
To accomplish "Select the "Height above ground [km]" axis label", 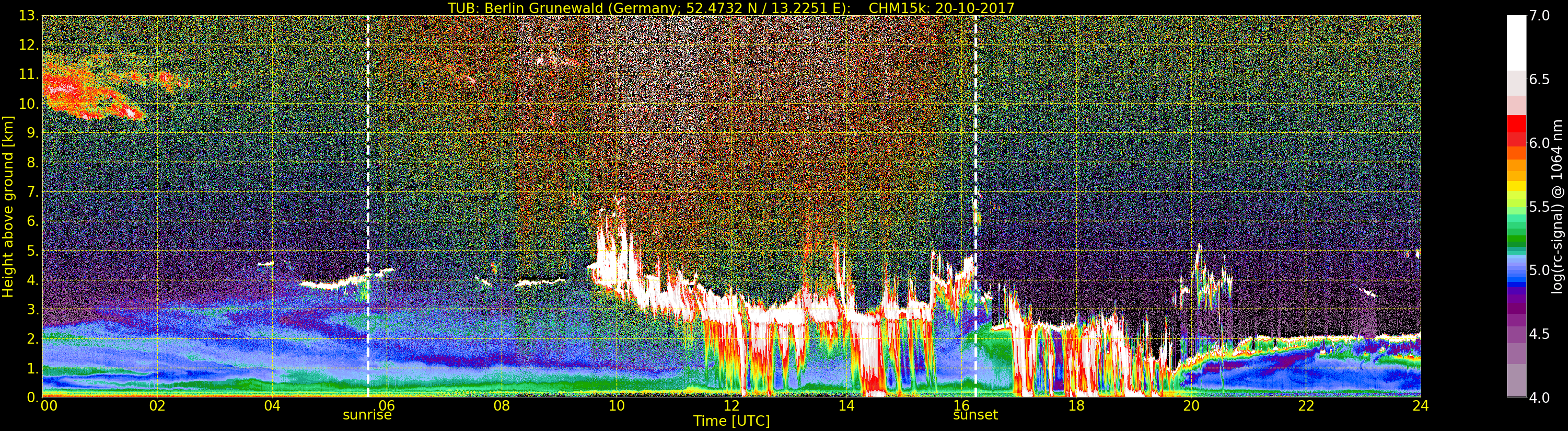I will (8, 206).
